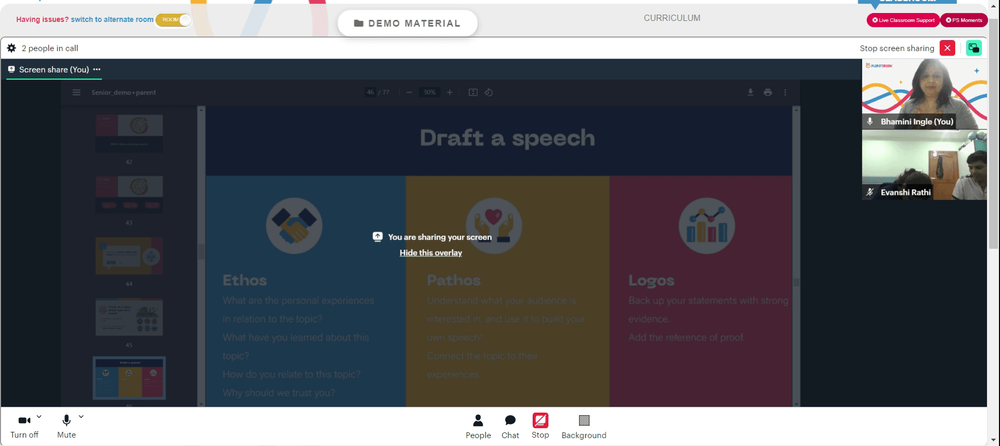This screenshot has width=1000, height=446.
Task: Toggle the alternate room switch
Action: (x=174, y=19)
